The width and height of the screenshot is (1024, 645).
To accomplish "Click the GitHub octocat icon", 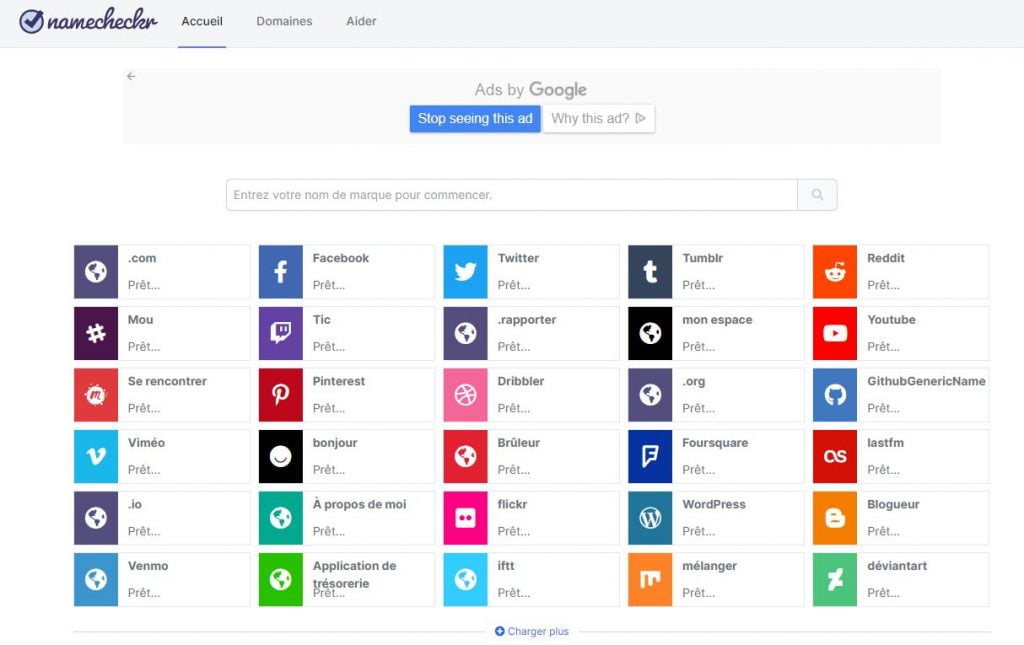I will 835,395.
